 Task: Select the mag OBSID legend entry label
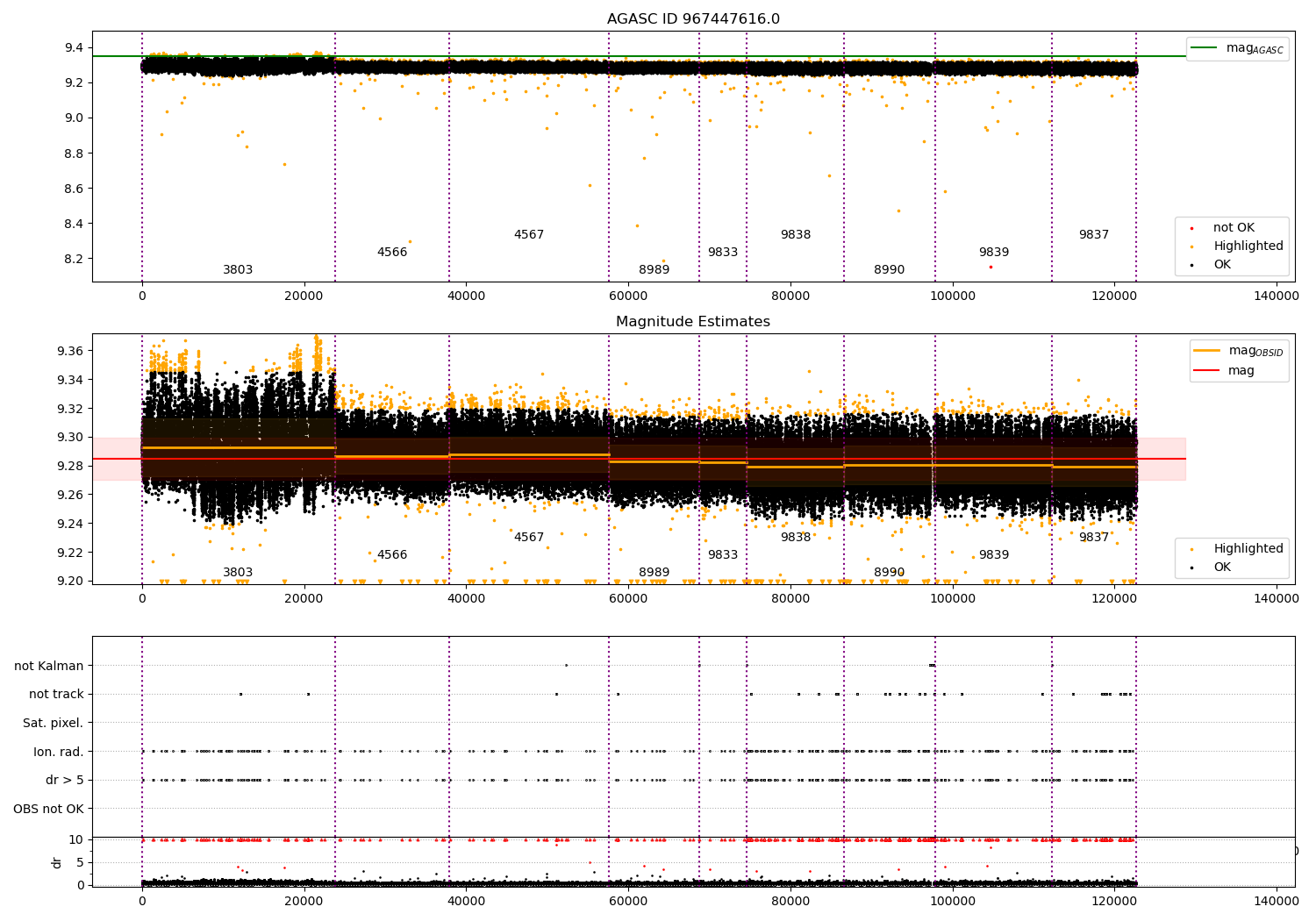(x=1255, y=351)
